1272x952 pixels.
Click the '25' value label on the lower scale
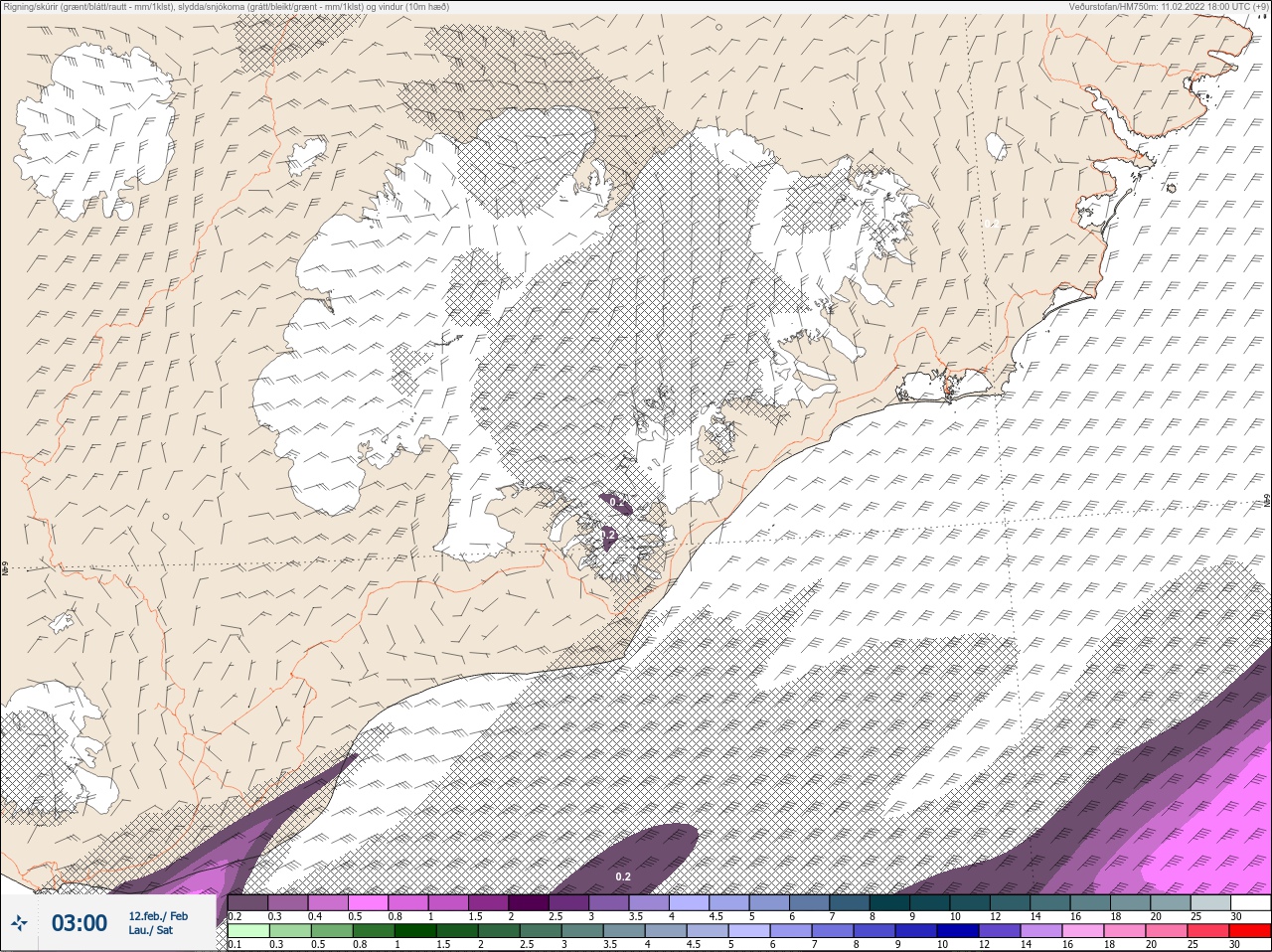(x=1192, y=944)
